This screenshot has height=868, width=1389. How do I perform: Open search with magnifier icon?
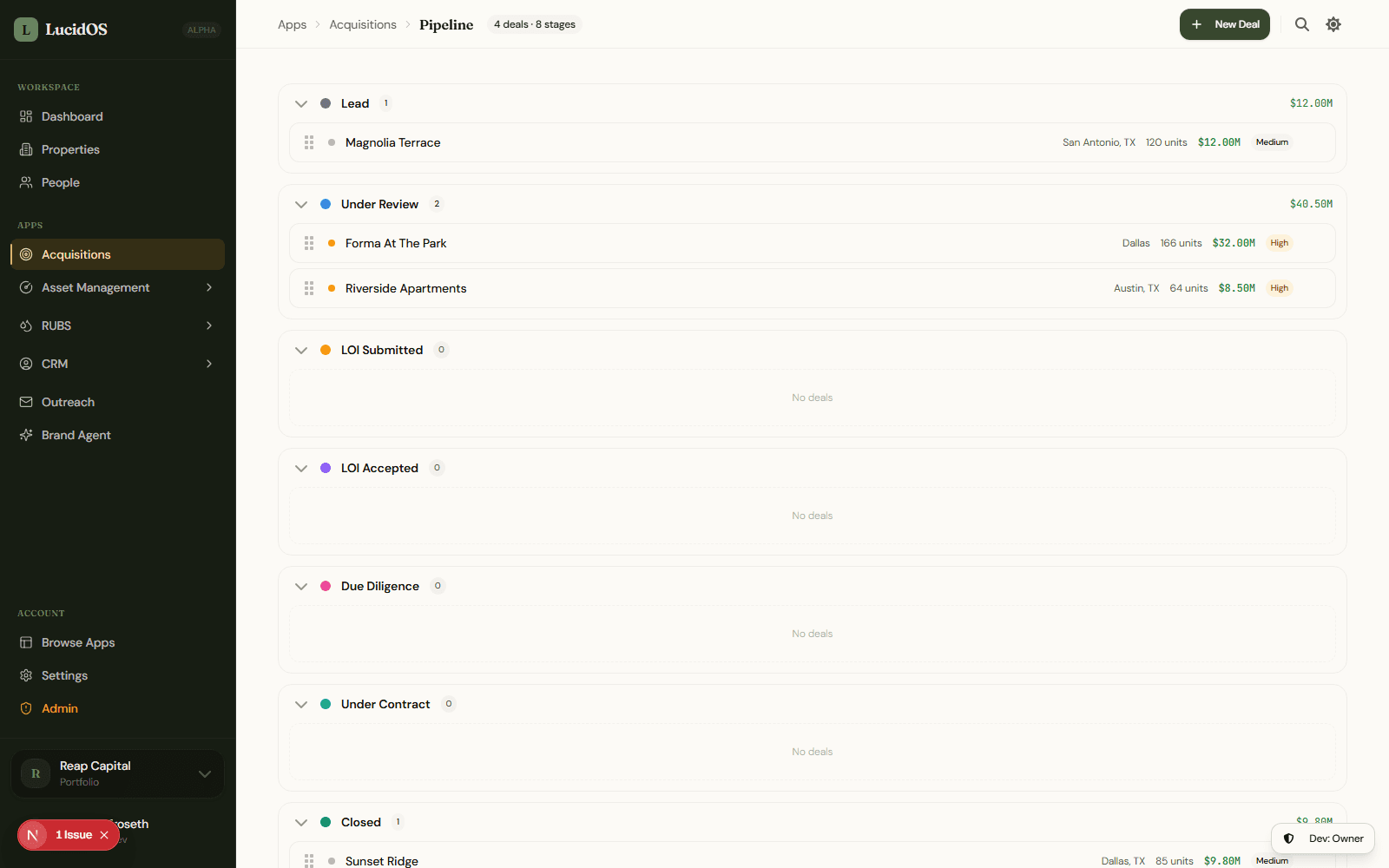pos(1302,24)
